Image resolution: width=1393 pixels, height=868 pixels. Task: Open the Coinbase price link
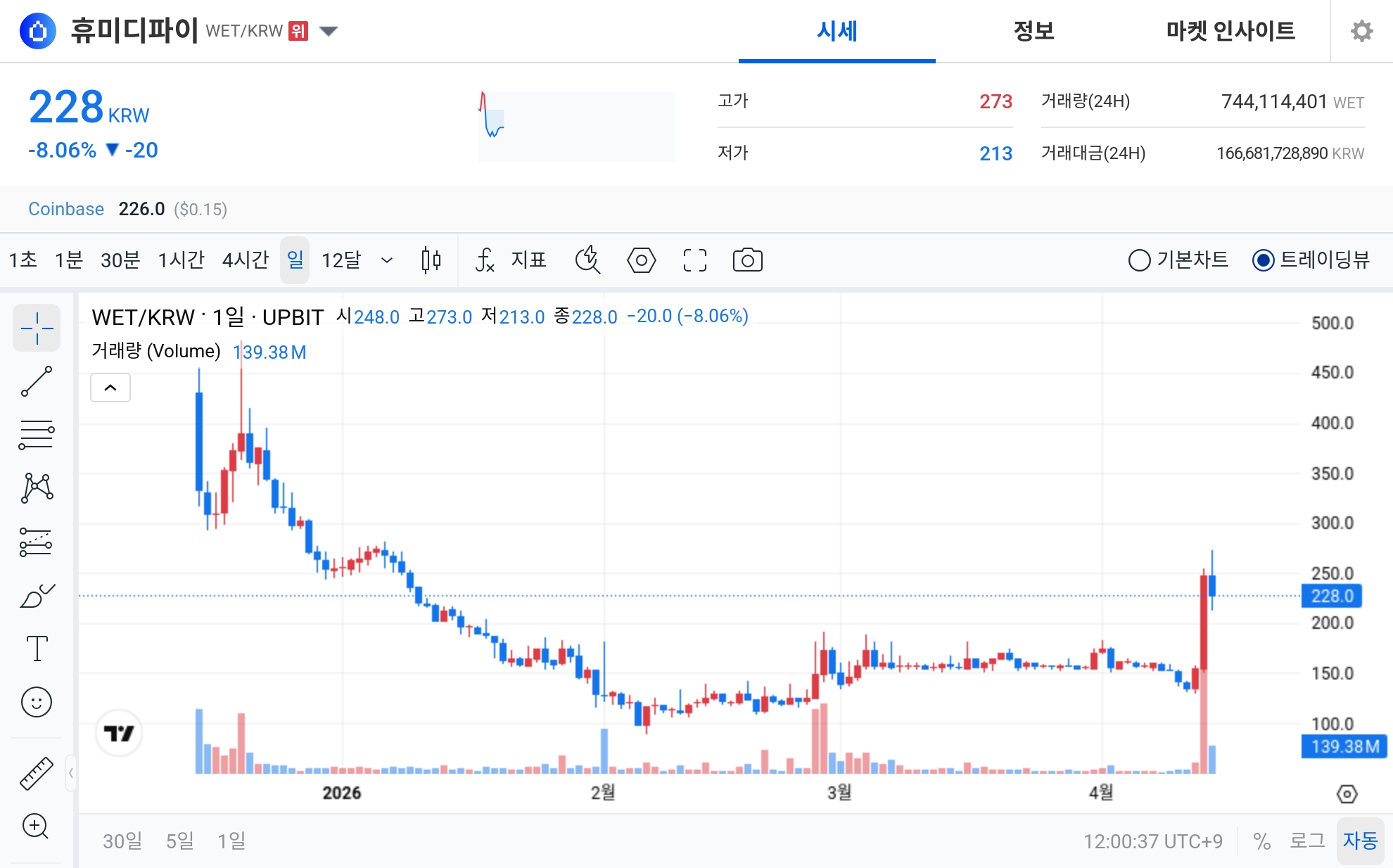[65, 209]
